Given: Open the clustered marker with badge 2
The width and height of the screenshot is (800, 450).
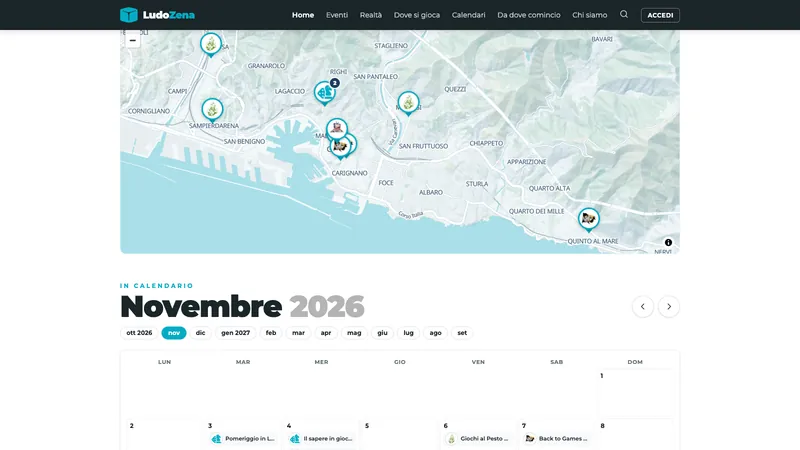Looking at the screenshot, I should click(x=325, y=93).
